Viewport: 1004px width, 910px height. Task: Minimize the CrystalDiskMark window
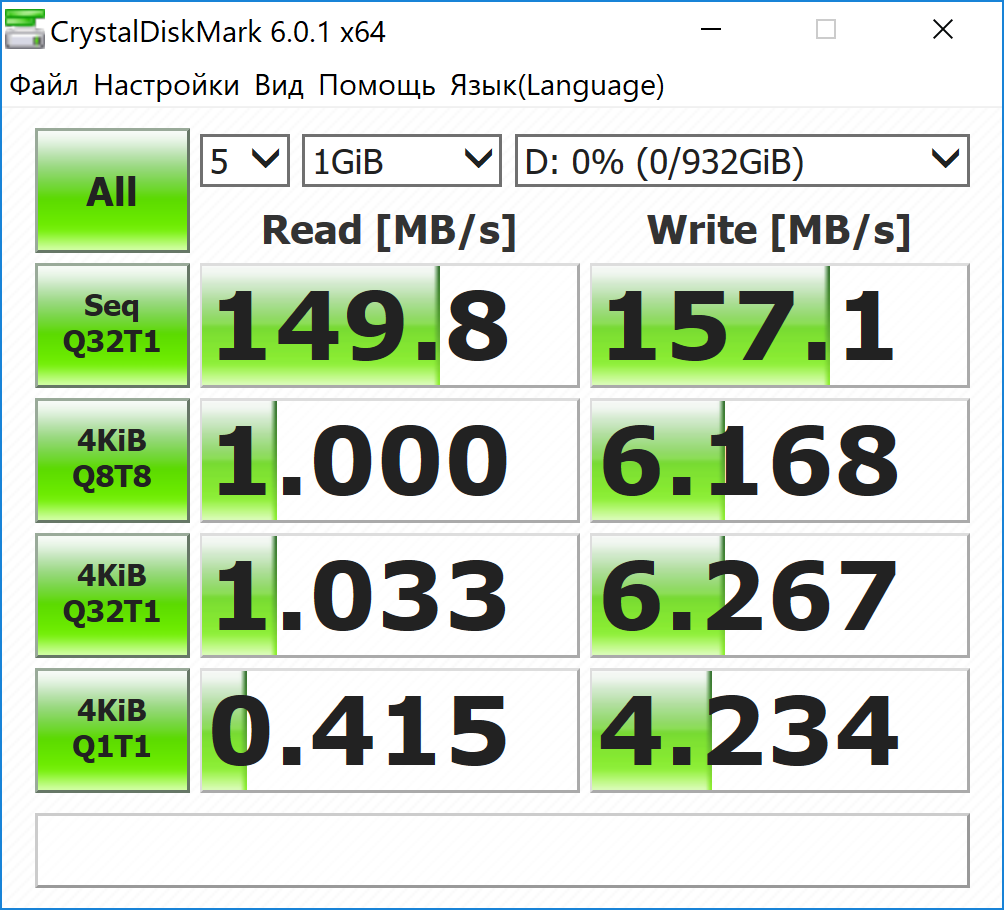[711, 29]
